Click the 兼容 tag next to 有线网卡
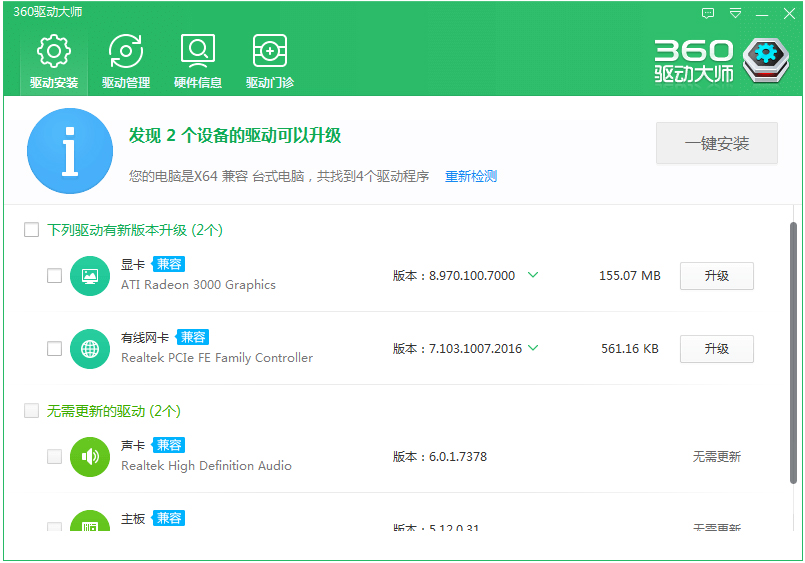This screenshot has height=563, width=805. (193, 337)
